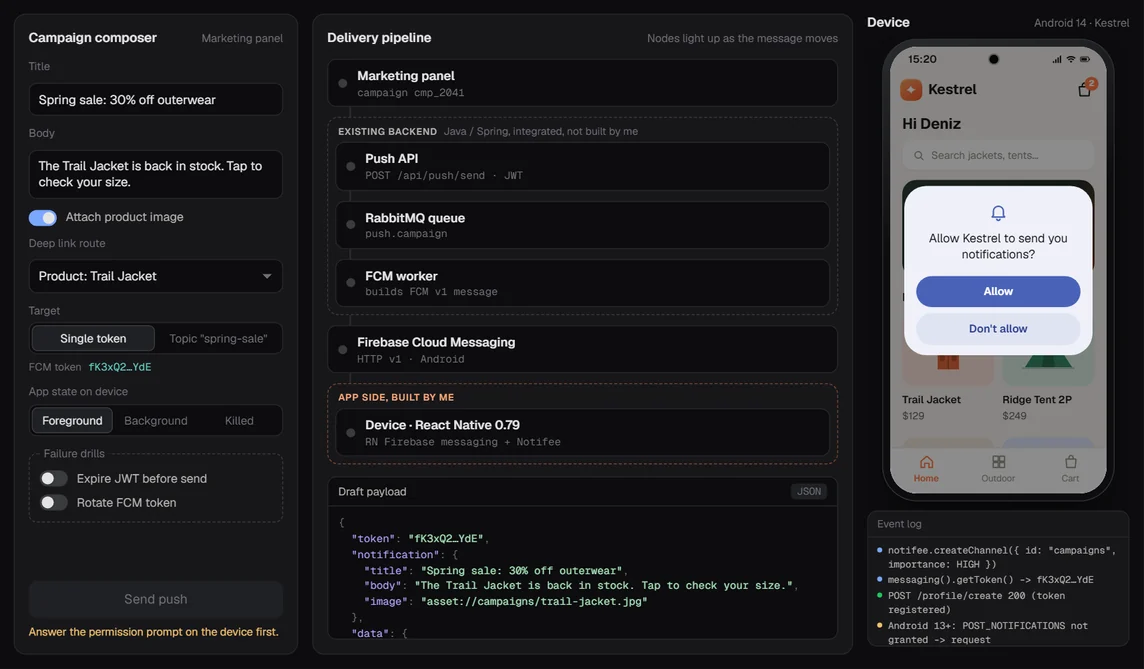The width and height of the screenshot is (1144, 669).
Task: Turn on the Rotate FCM token toggle
Action: (x=53, y=503)
